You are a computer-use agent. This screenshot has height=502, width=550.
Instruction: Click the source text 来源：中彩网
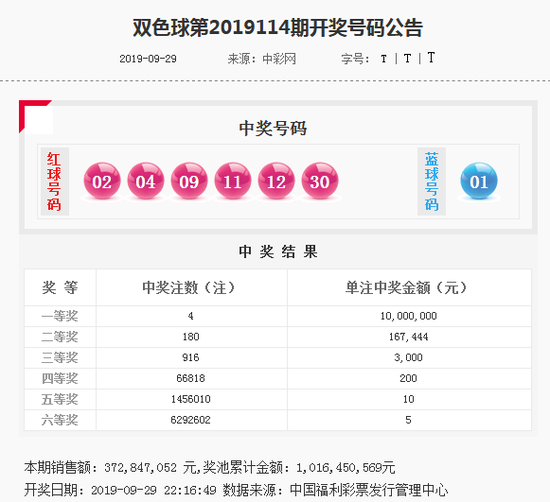click(x=262, y=59)
